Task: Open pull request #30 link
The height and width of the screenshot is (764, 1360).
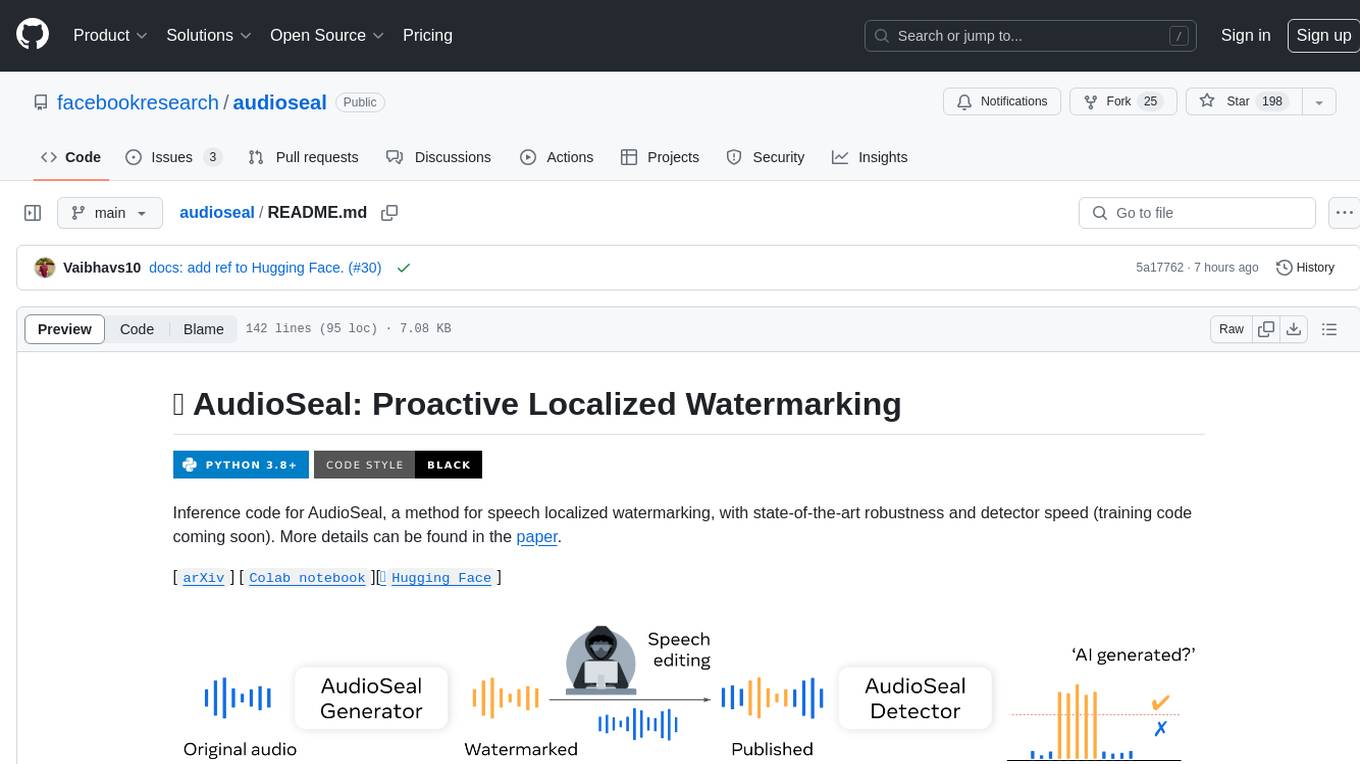Action: 365,268
